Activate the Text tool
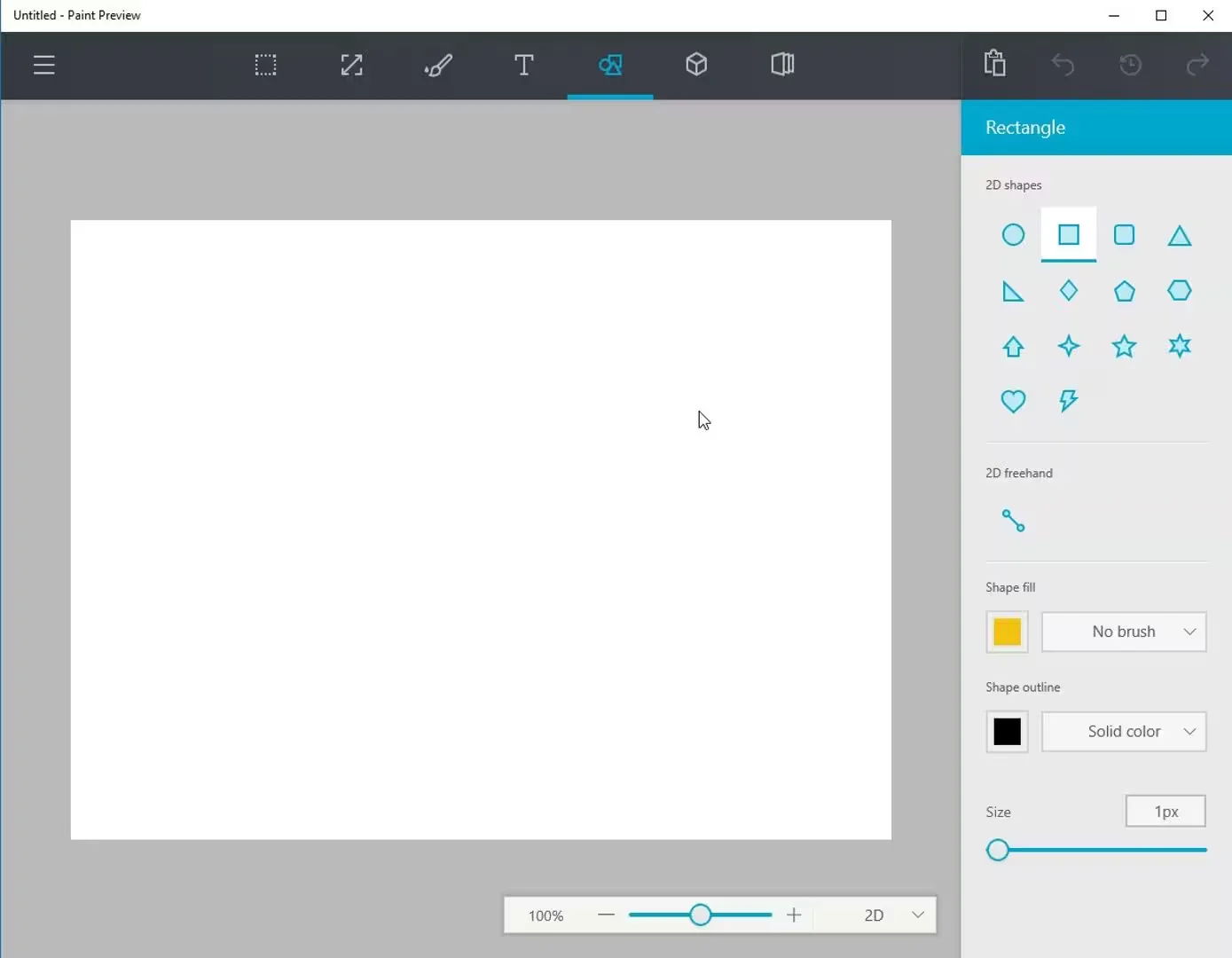This screenshot has height=958, width=1232. 523,65
